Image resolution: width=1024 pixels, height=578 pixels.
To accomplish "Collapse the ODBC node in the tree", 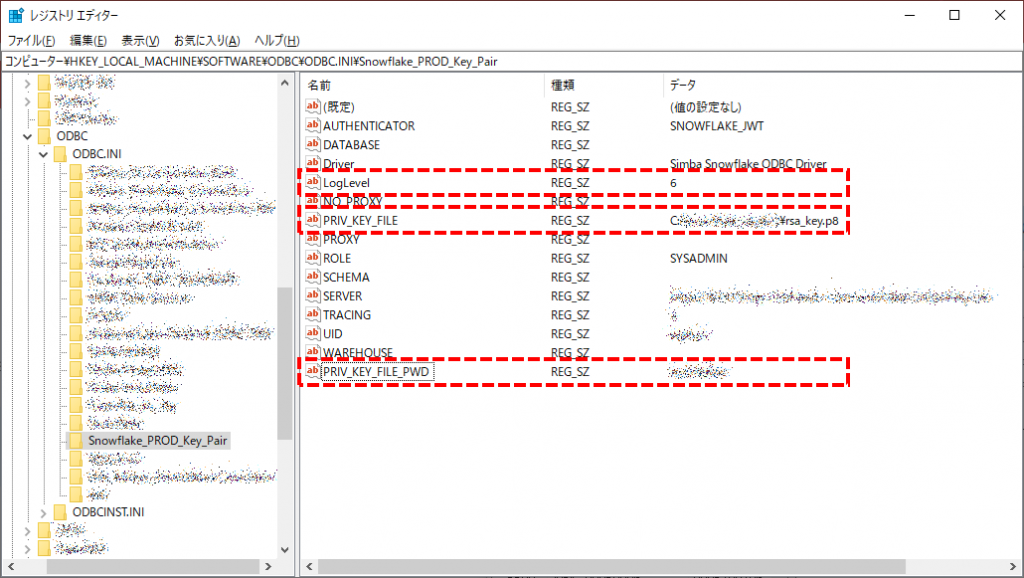I will [x=29, y=135].
